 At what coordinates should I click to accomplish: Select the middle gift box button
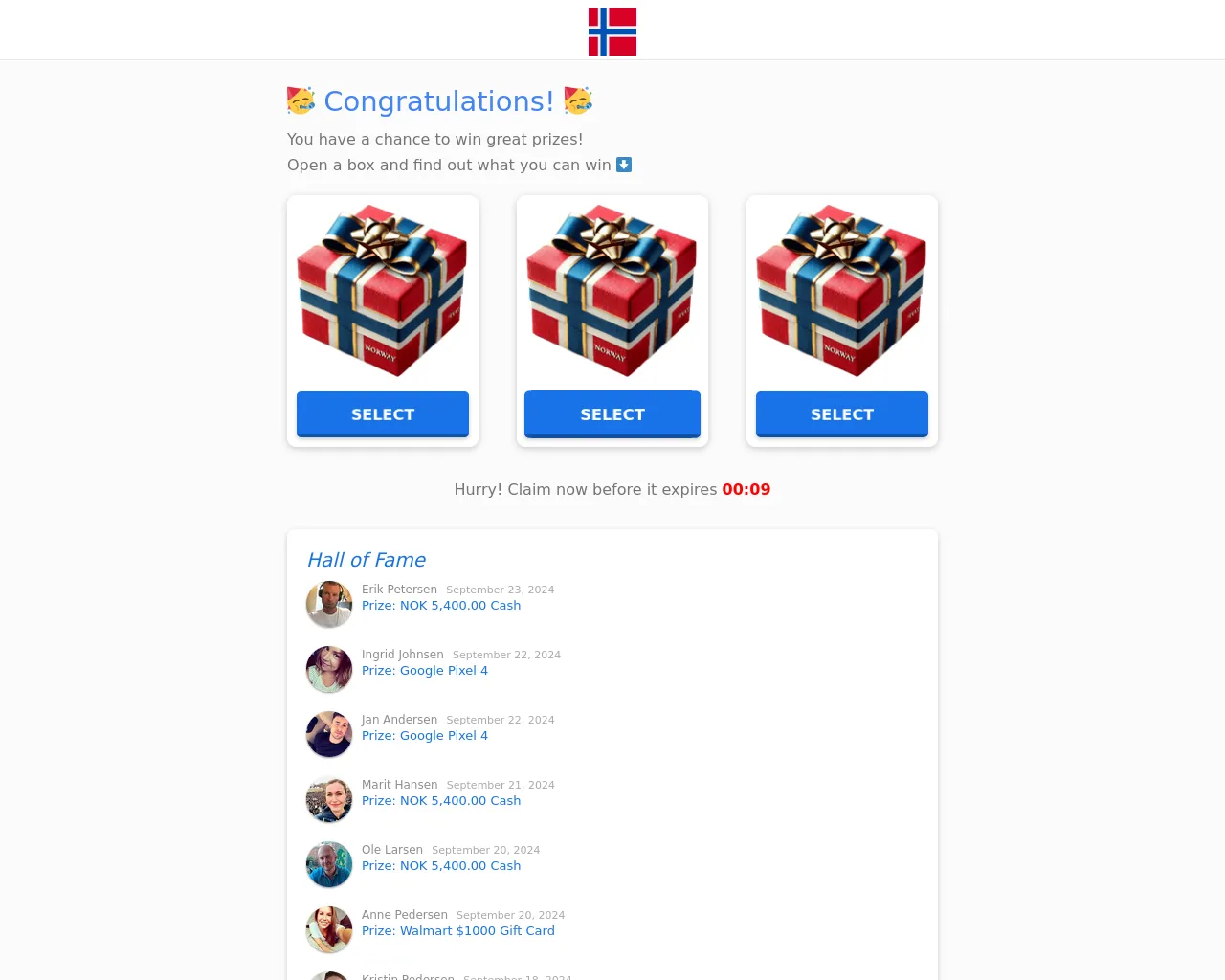point(612,414)
